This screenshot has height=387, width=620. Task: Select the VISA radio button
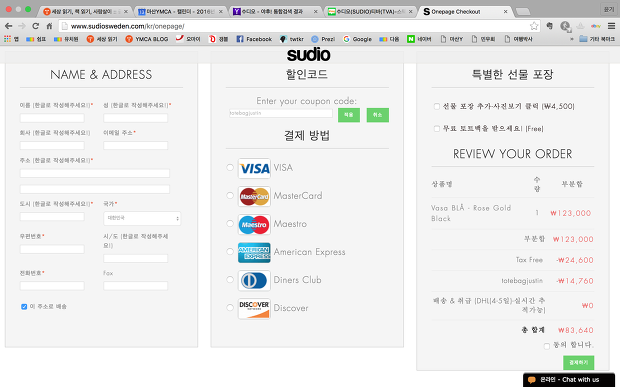(230, 168)
